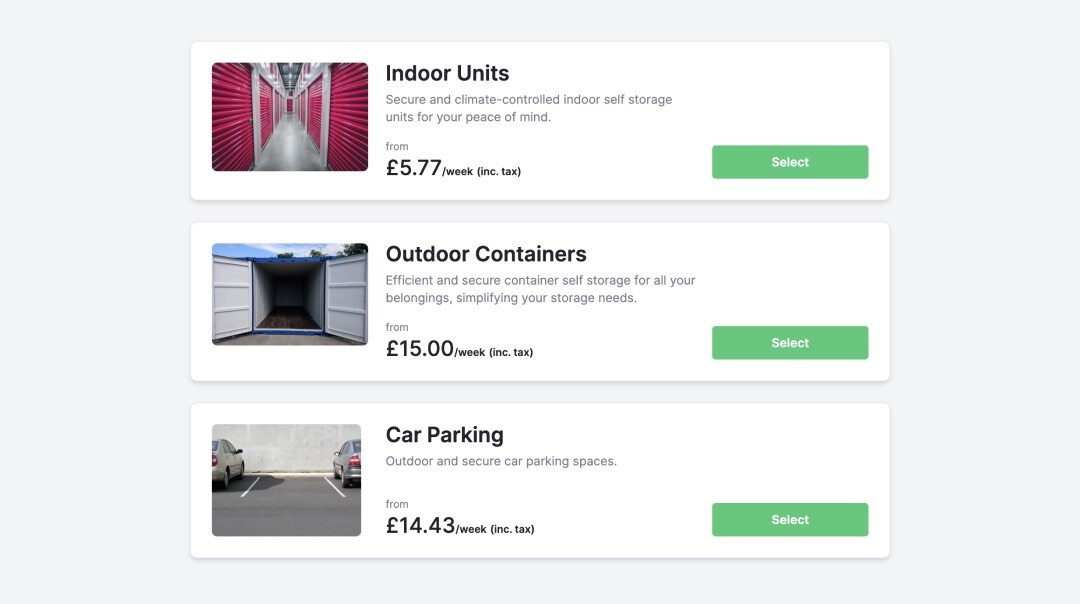Select the Indoor Units storage option

click(x=790, y=162)
